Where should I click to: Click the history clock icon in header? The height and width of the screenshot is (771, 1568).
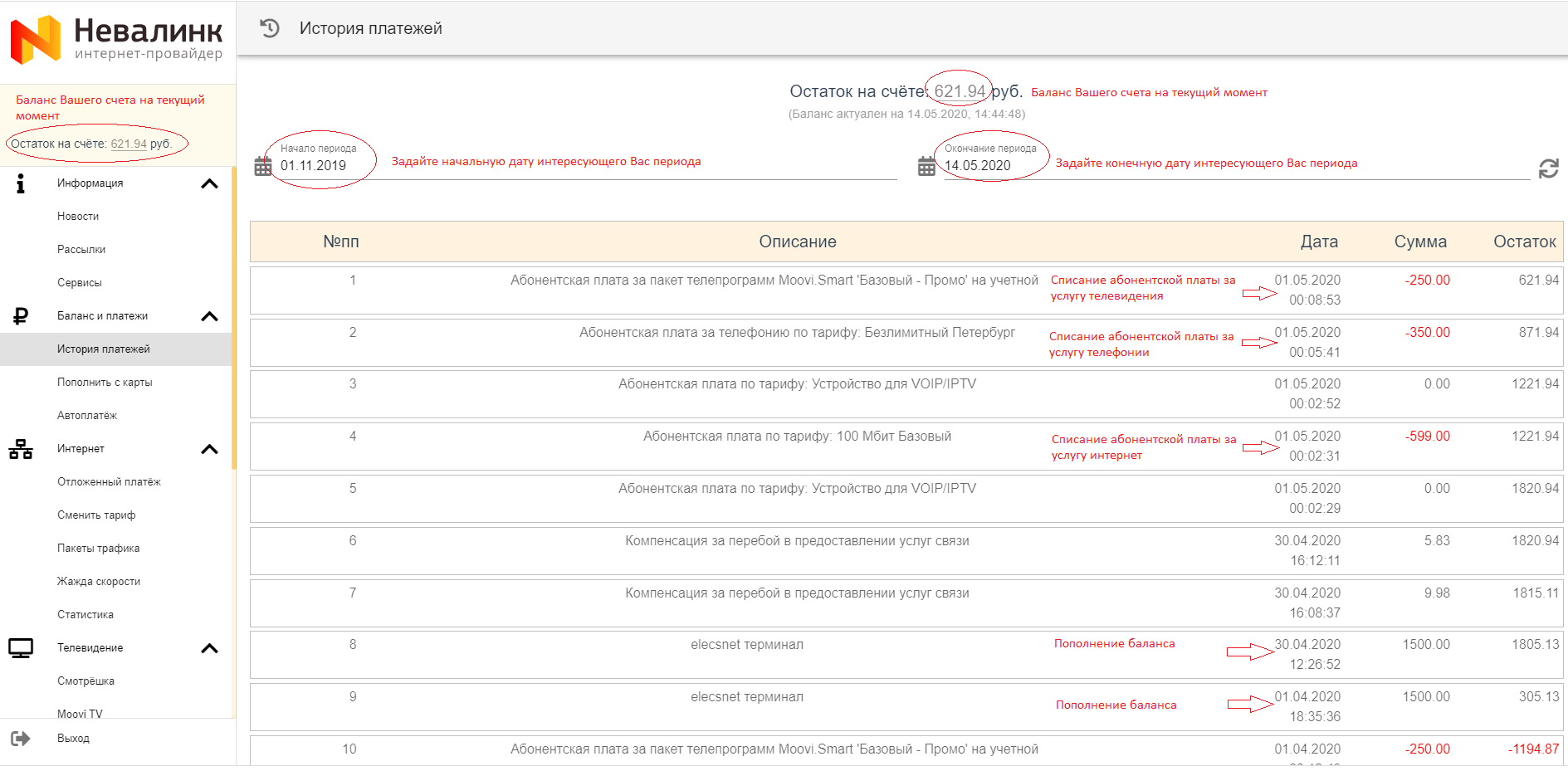270,28
